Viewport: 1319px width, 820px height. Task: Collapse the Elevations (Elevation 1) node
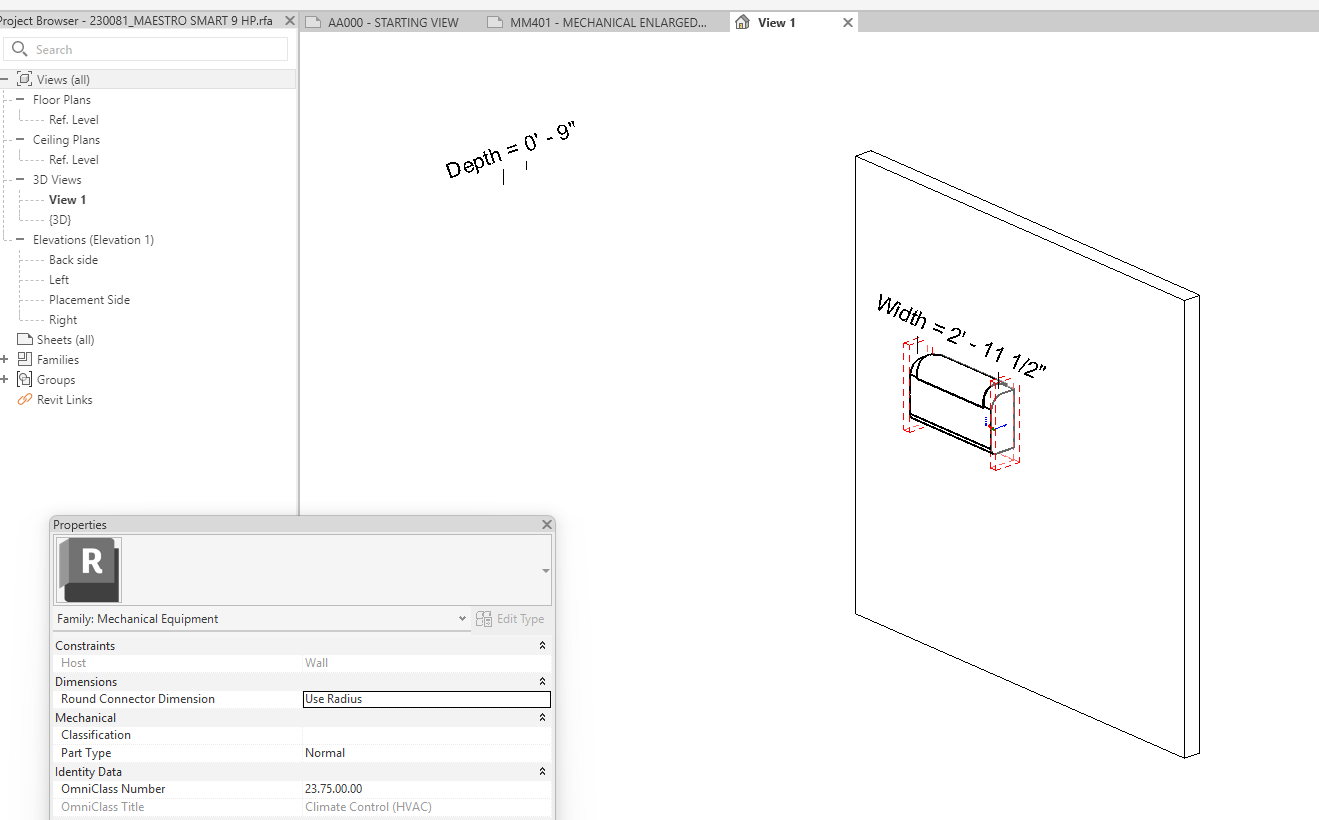[21, 239]
